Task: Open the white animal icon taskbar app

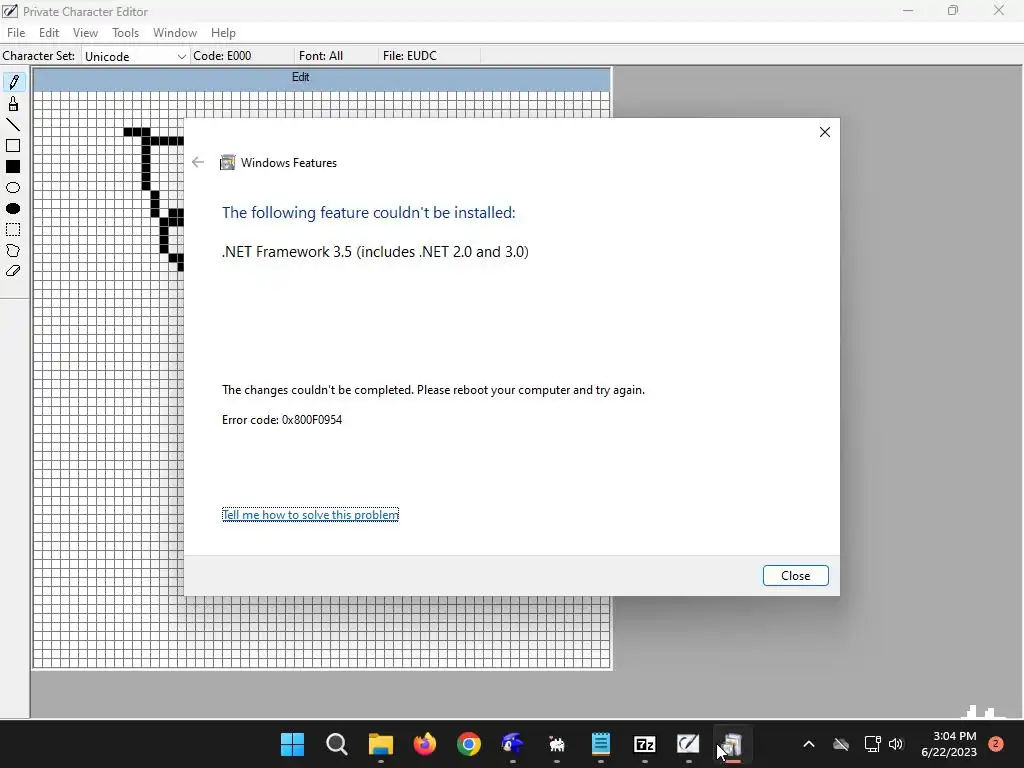Action: [556, 744]
